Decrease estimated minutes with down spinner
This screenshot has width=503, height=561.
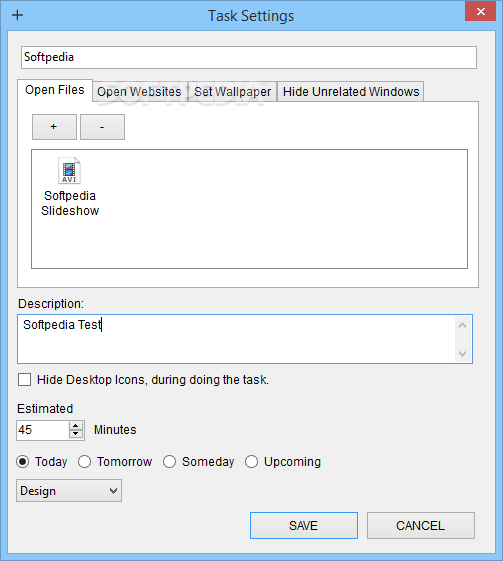(75, 434)
